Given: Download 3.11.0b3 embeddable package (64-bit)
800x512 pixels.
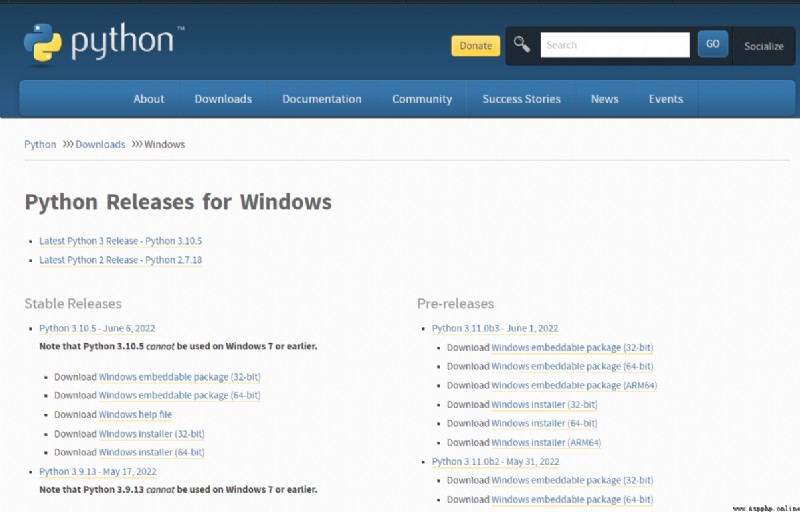Looking at the screenshot, I should [572, 366].
